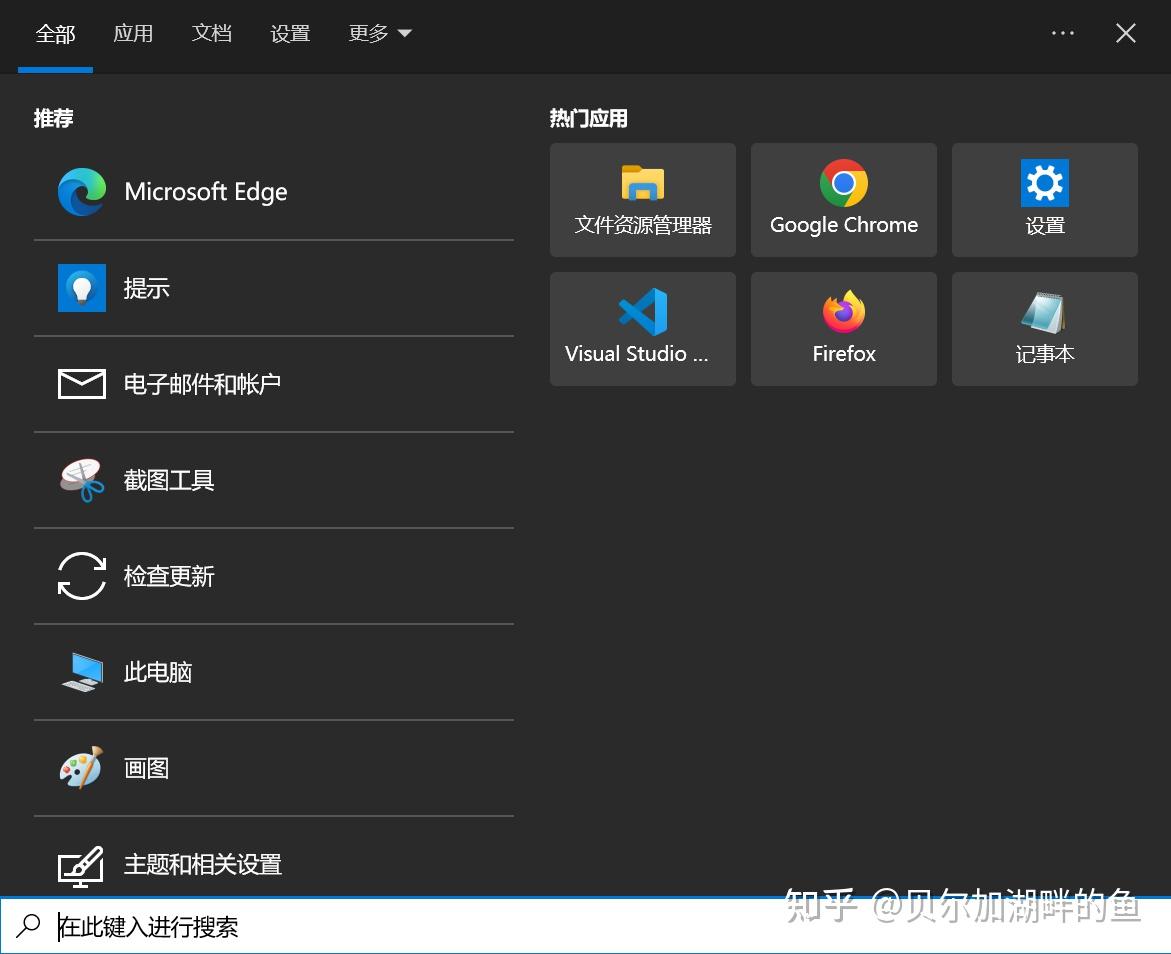Launch the 画图 paint app
Viewport: 1171px width, 954px height.
coord(273,768)
